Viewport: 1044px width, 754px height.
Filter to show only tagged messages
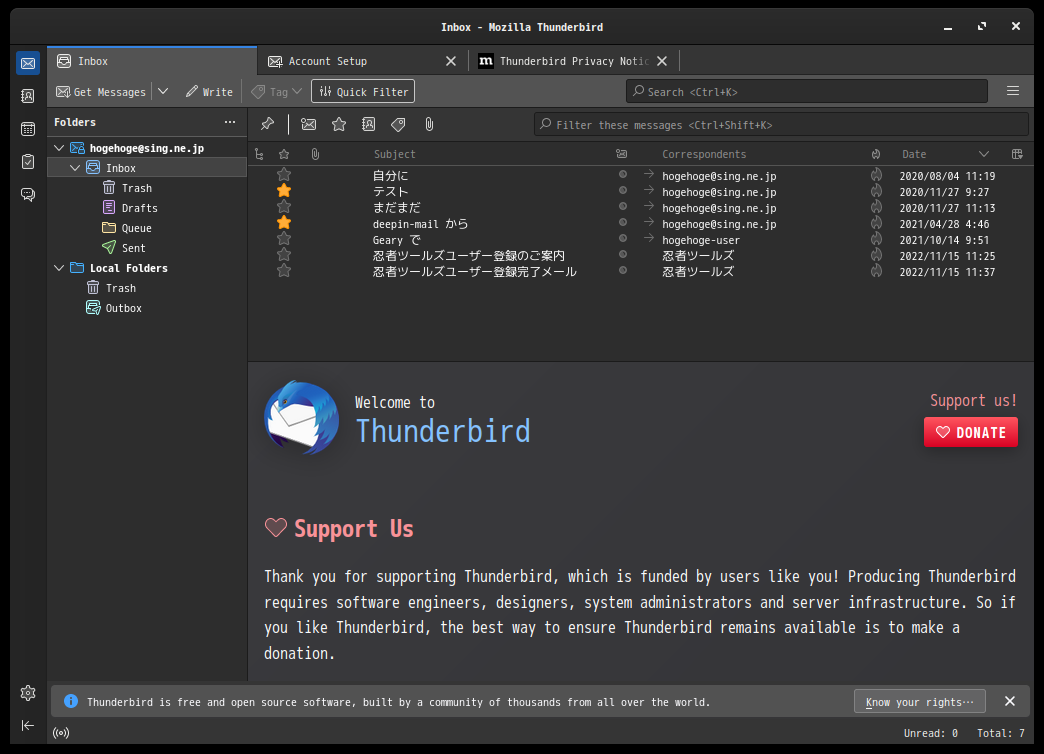(x=398, y=124)
